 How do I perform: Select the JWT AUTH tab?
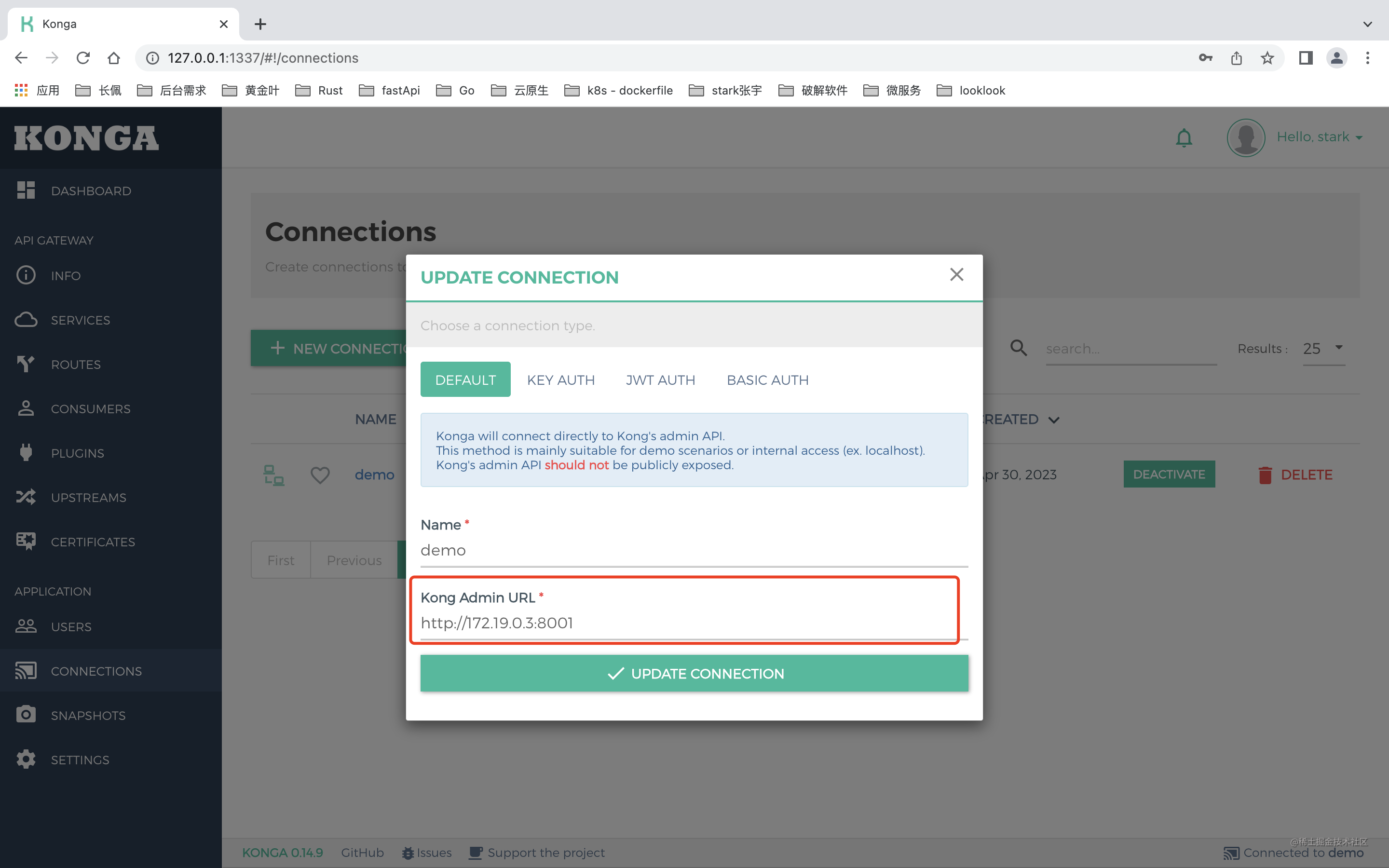660,380
